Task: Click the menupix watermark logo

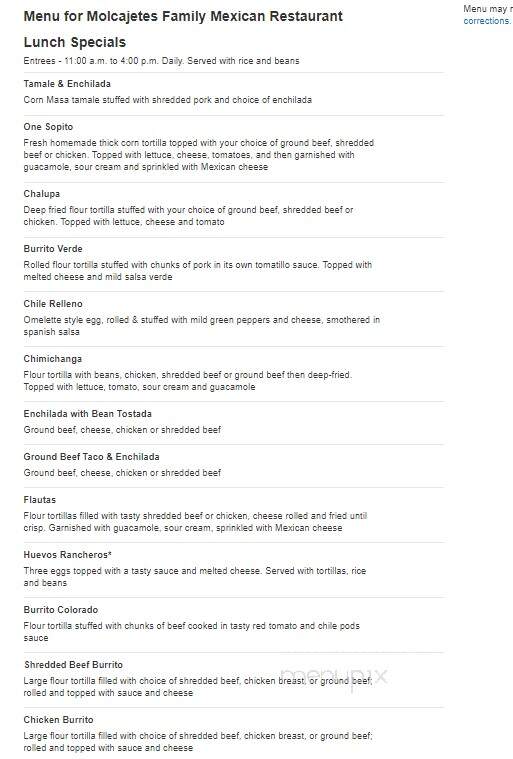Action: coord(334,678)
